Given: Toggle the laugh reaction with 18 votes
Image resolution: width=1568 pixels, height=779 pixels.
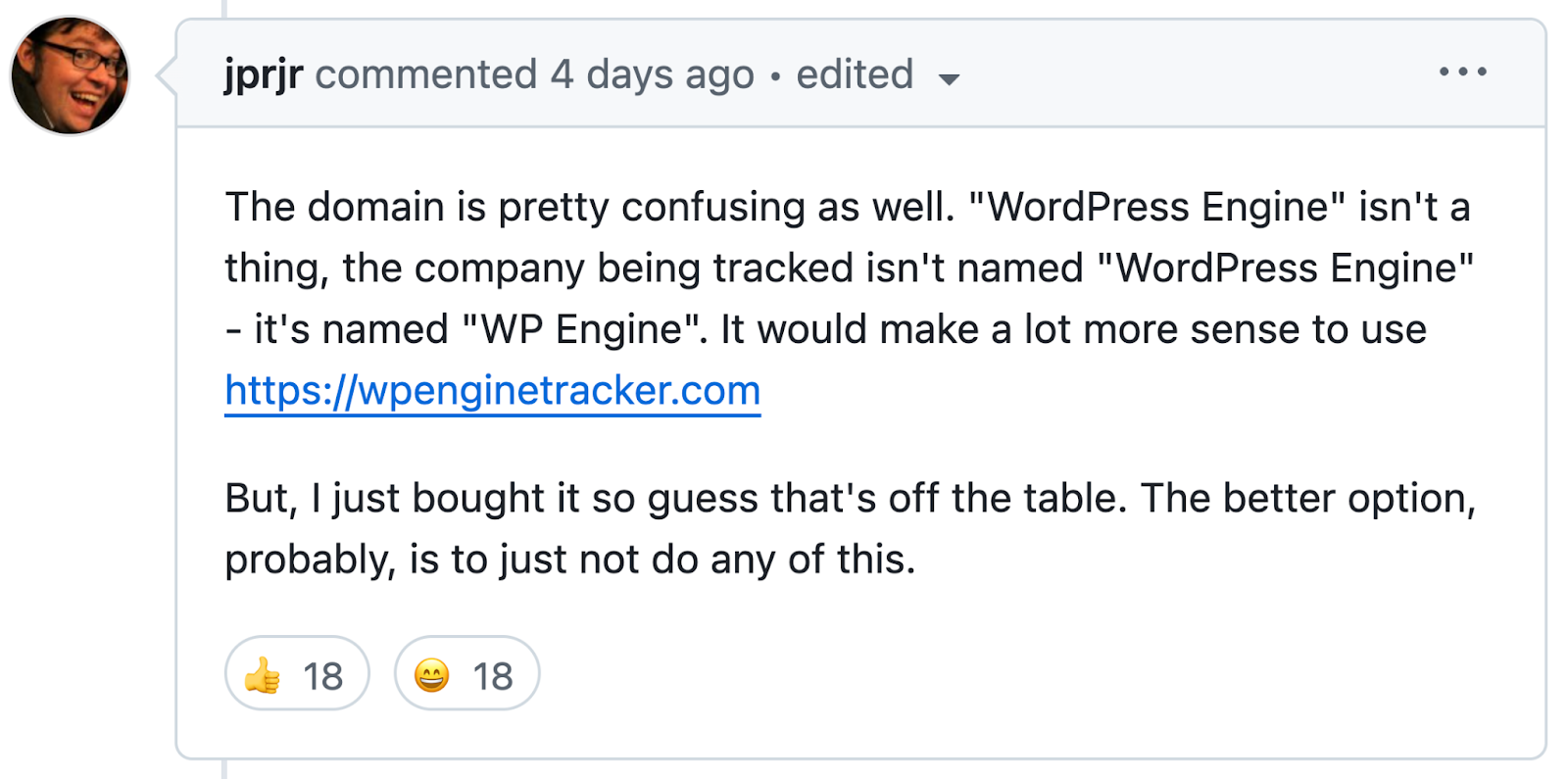Looking at the screenshot, I should [x=466, y=673].
